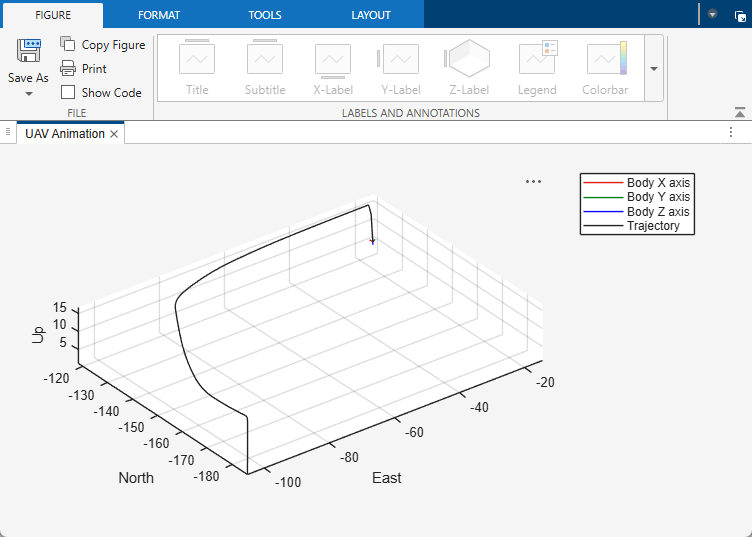Open the Save As dropdown arrow

click(x=29, y=94)
